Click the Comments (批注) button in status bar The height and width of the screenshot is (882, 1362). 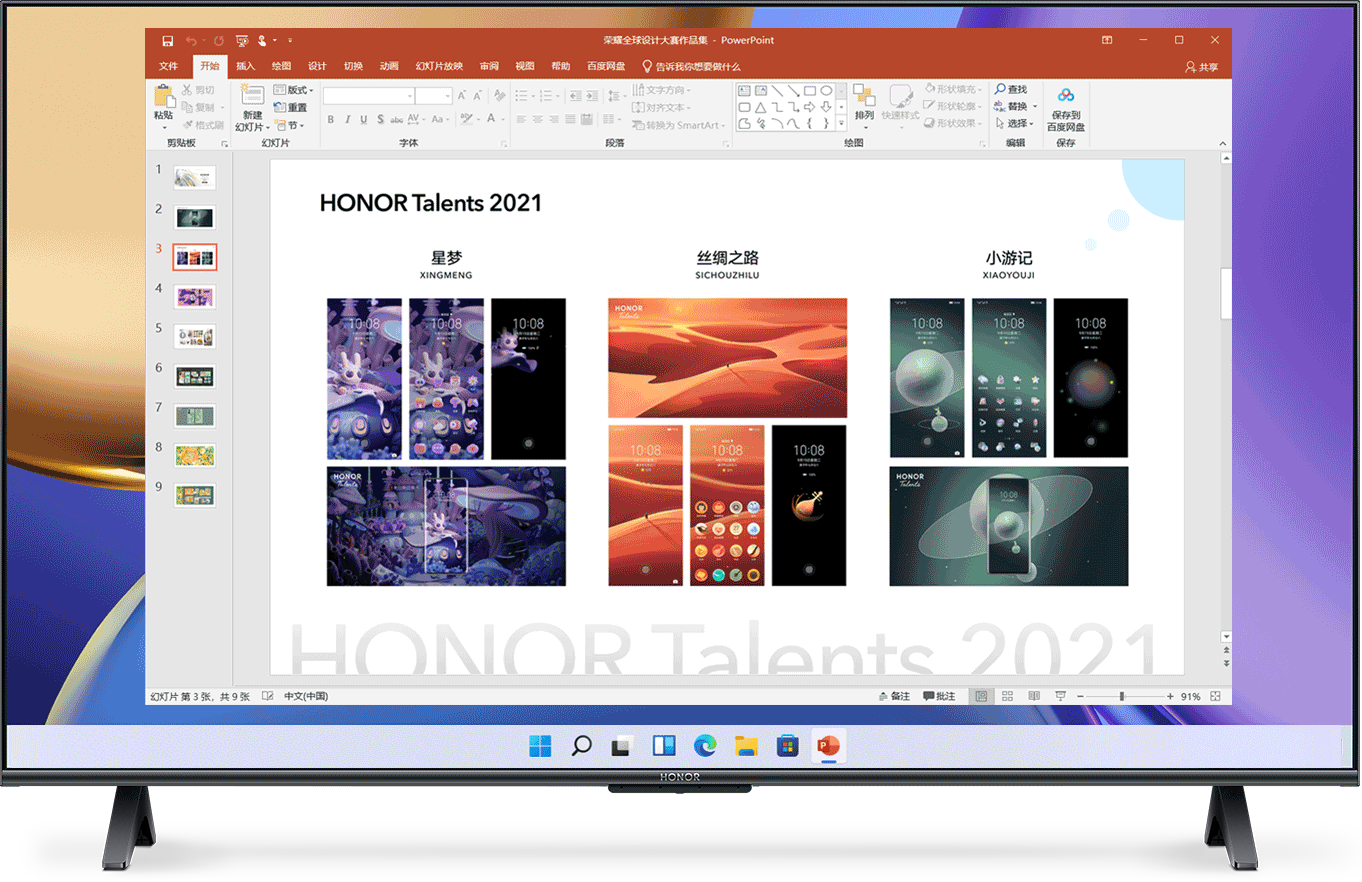[x=939, y=696]
